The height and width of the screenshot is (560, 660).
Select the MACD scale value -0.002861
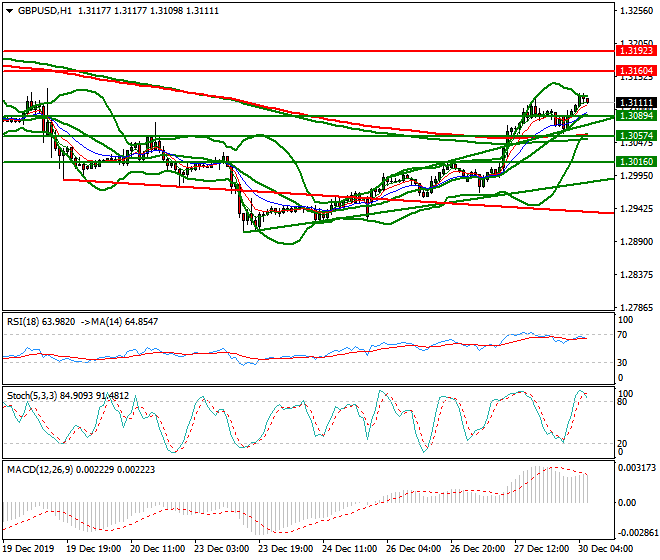pyautogui.click(x=636, y=533)
